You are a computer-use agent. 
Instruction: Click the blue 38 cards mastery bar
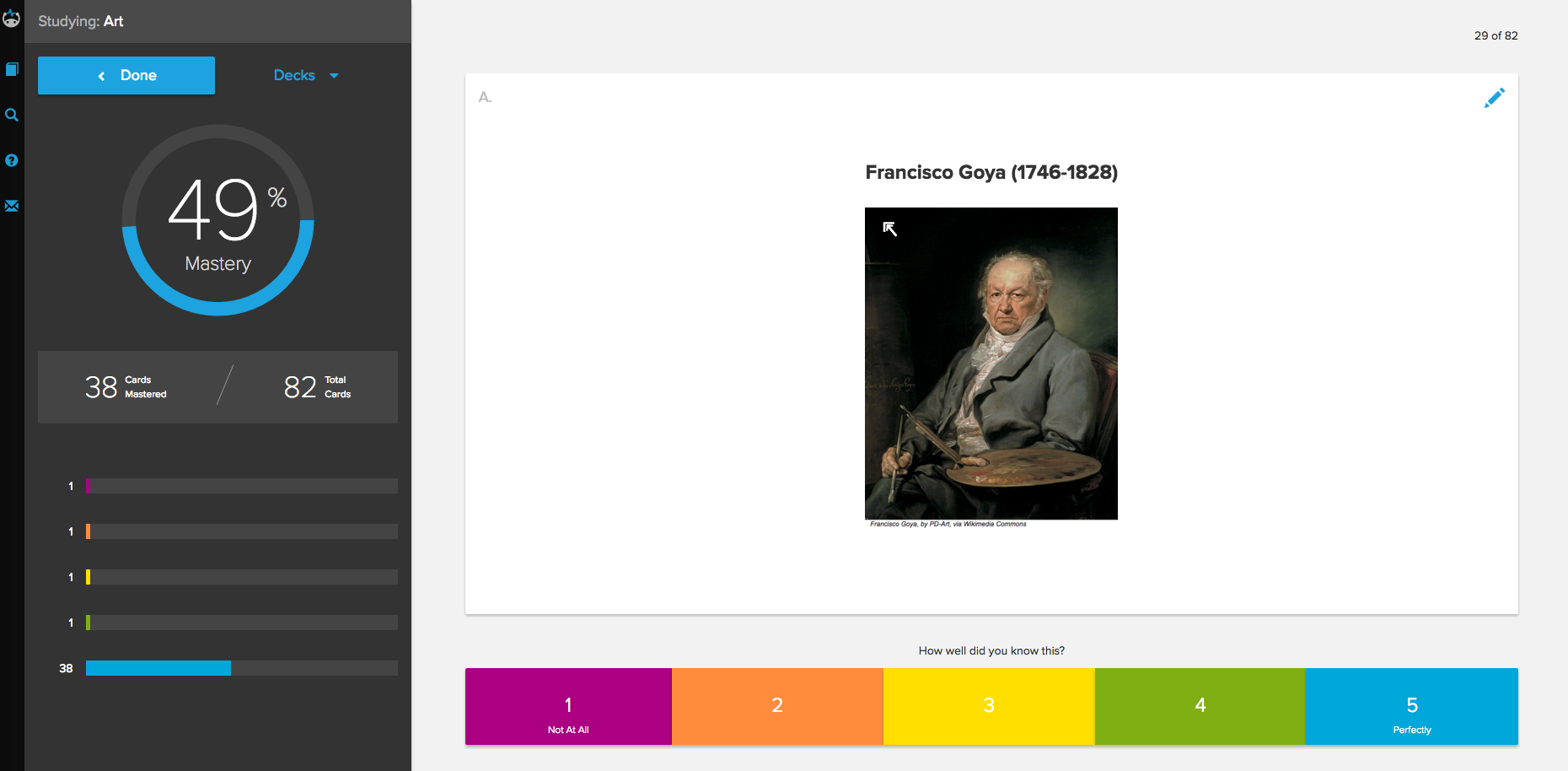click(x=242, y=668)
